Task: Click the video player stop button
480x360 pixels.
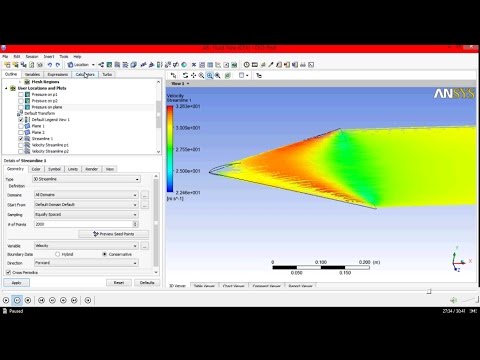Action: tap(28, 300)
